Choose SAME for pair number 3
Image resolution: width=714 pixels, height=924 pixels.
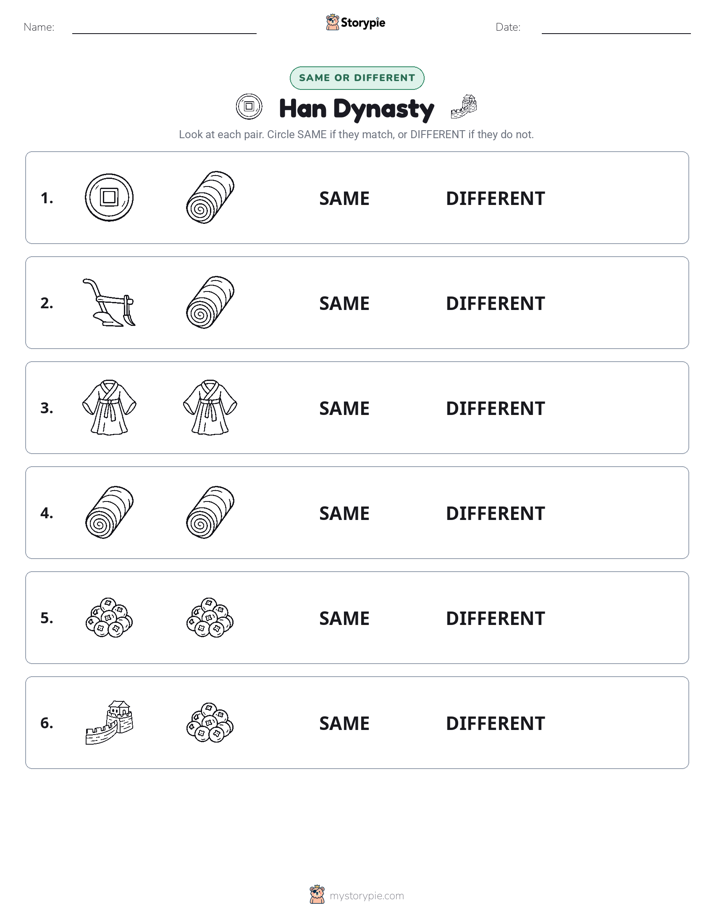344,408
